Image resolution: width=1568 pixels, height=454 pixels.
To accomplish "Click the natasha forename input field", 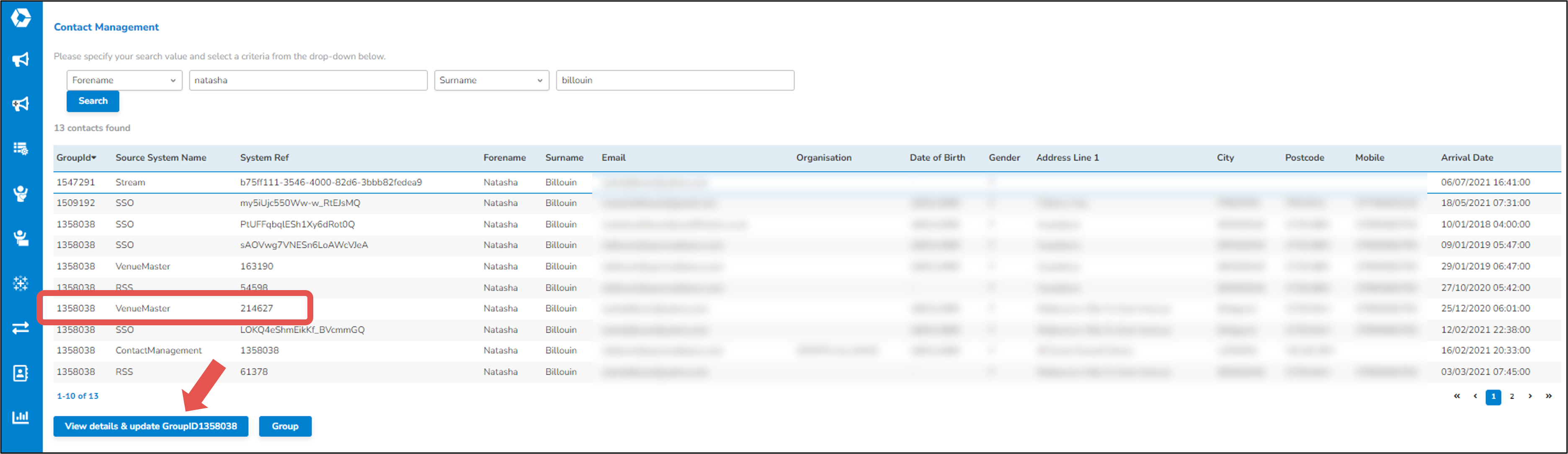I will (308, 80).
